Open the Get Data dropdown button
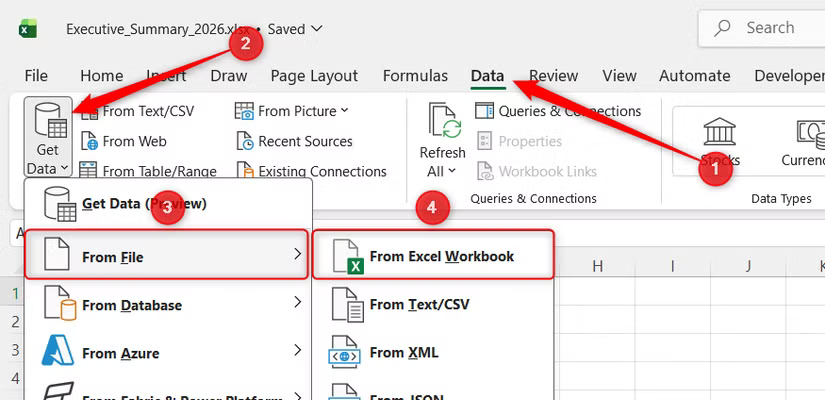 [x=47, y=138]
